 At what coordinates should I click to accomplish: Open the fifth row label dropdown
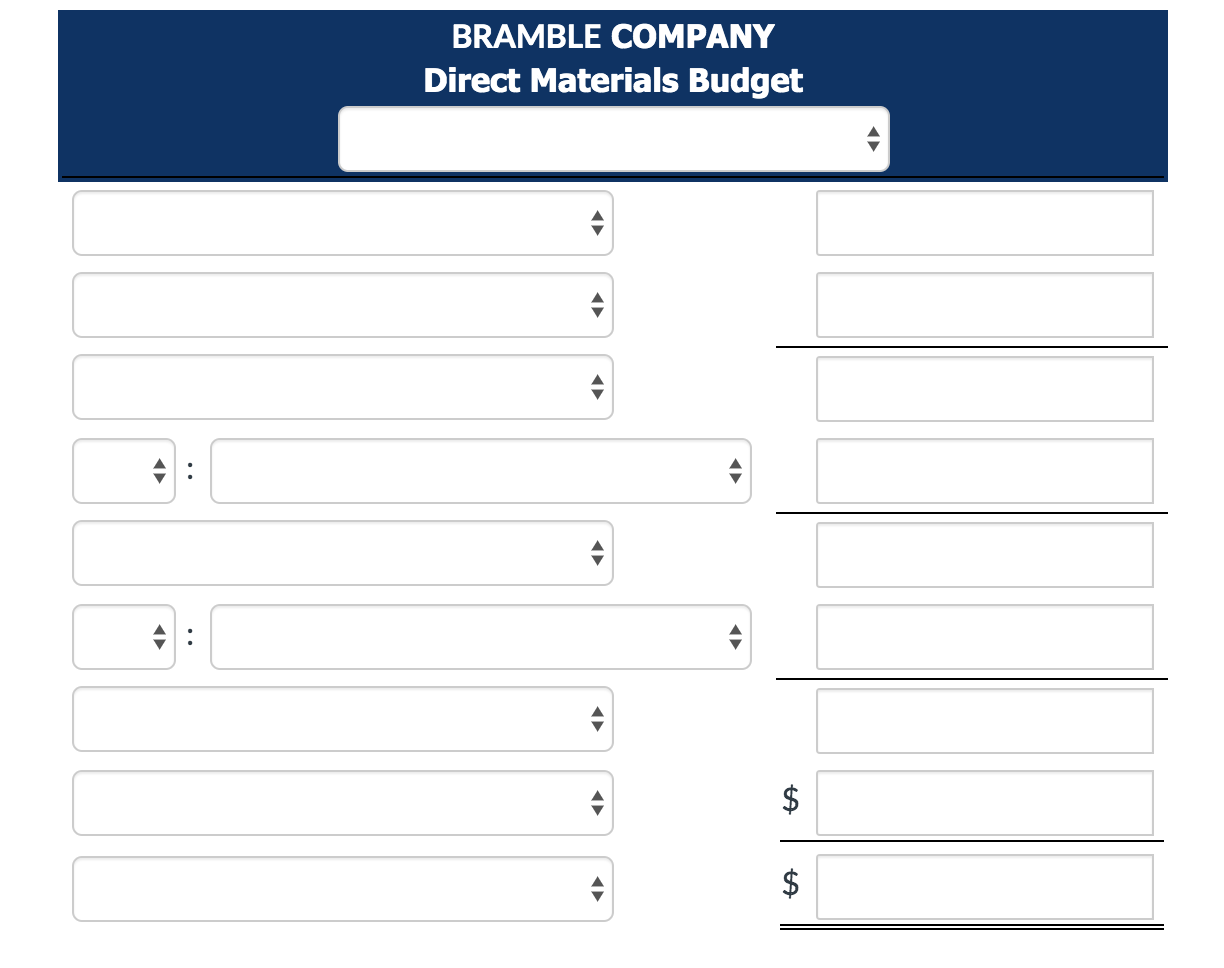[342, 553]
